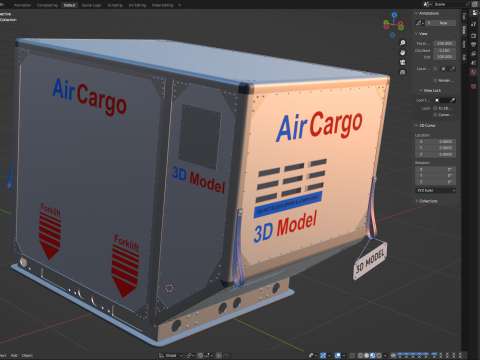Select wireframe viewport shading icon
This screenshot has height=360, width=480.
360,355
